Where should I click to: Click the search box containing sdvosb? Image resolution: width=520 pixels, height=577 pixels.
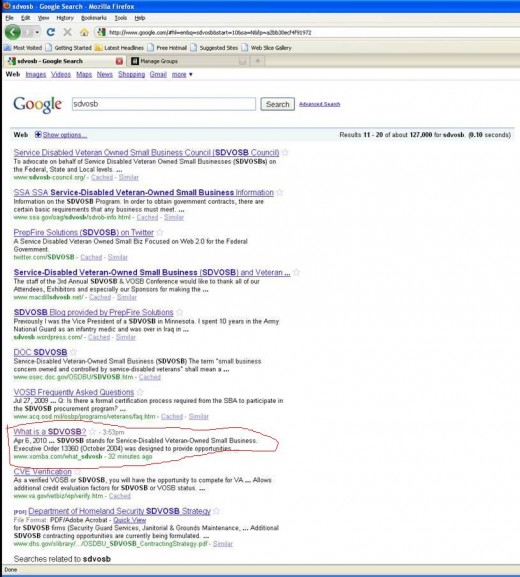click(x=164, y=104)
